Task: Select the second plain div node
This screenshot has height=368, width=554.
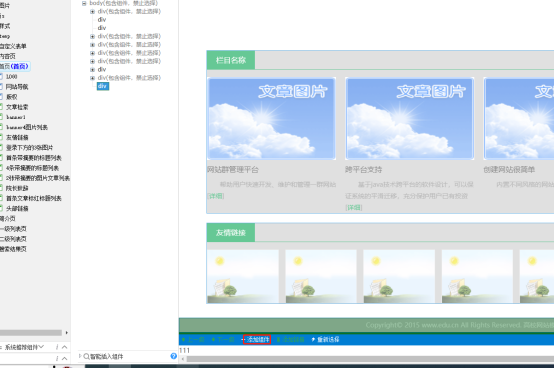Action: point(102,28)
